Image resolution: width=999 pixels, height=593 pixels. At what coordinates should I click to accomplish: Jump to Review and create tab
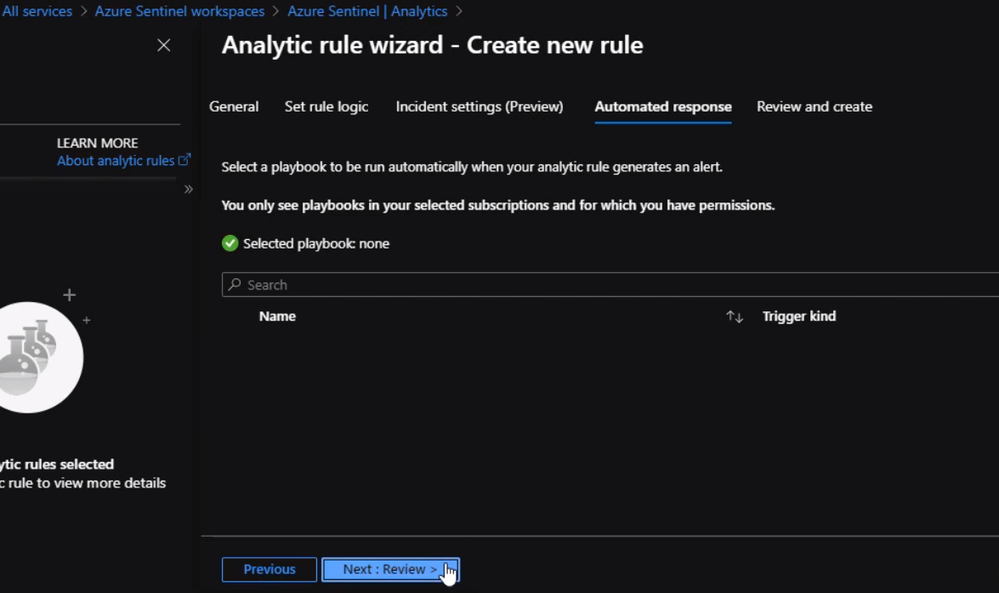(814, 106)
